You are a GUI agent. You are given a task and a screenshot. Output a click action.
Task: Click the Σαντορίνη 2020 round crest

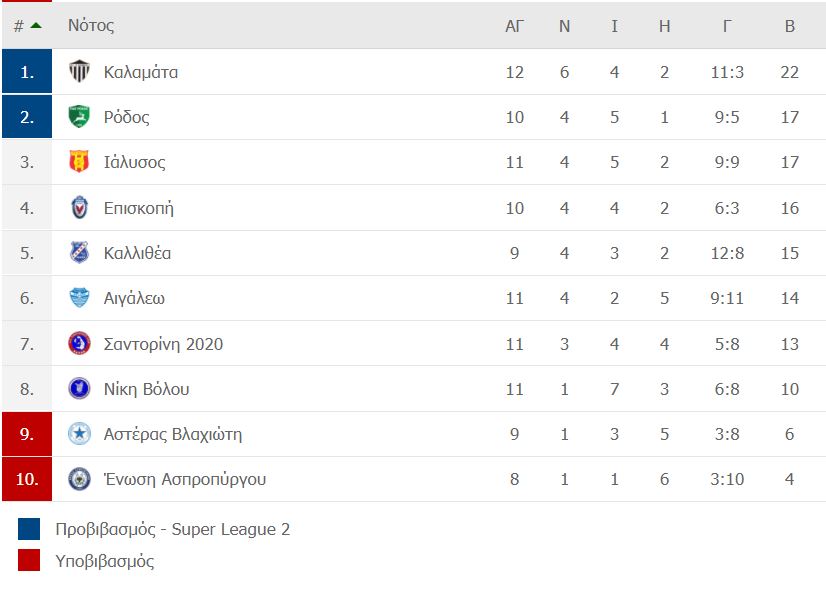pyautogui.click(x=79, y=343)
